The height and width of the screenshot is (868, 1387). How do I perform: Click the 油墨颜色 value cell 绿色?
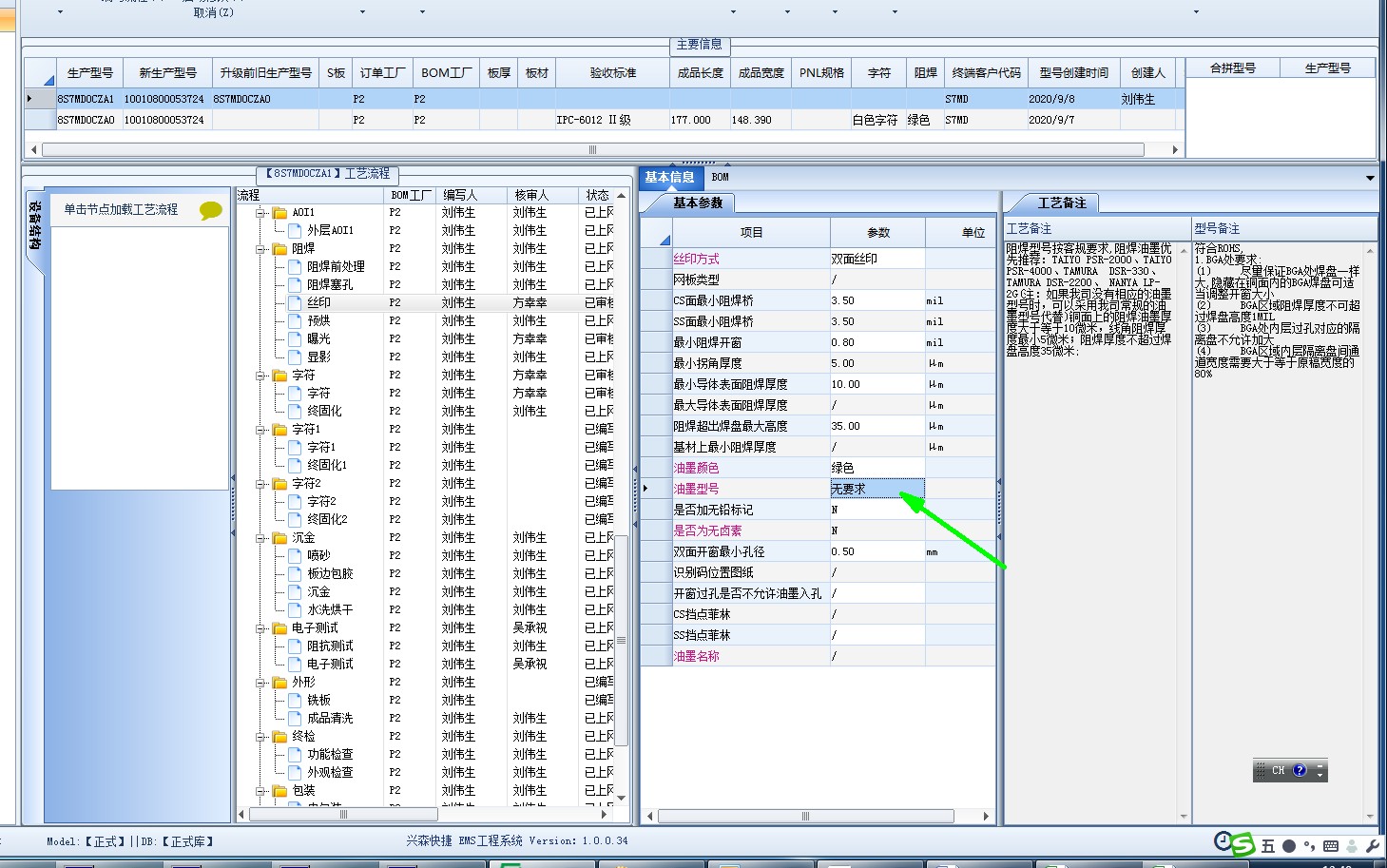point(877,468)
